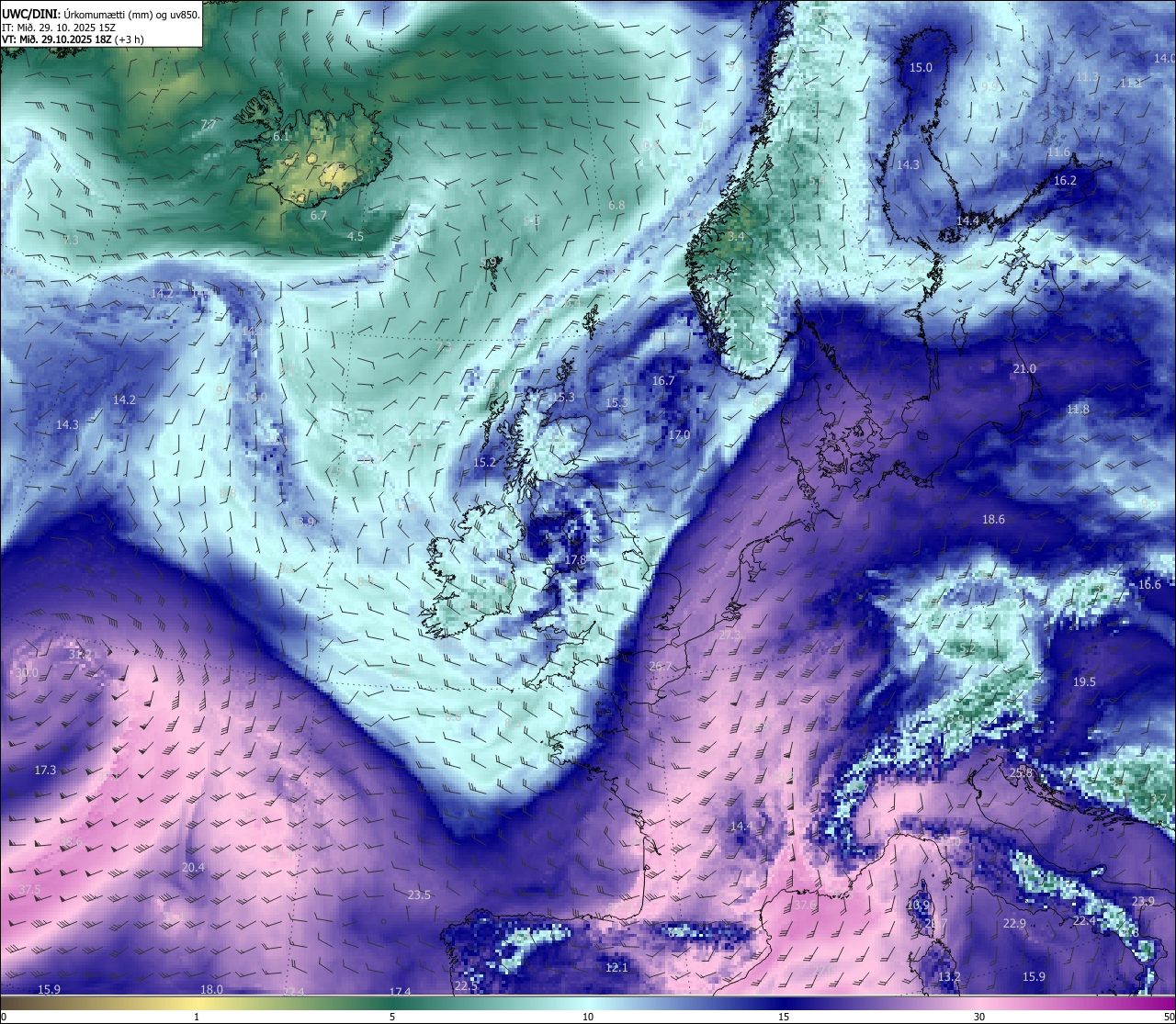Click the VT valid time 18Z line
Viewport: 1176px width, 1024px height.
coord(73,39)
